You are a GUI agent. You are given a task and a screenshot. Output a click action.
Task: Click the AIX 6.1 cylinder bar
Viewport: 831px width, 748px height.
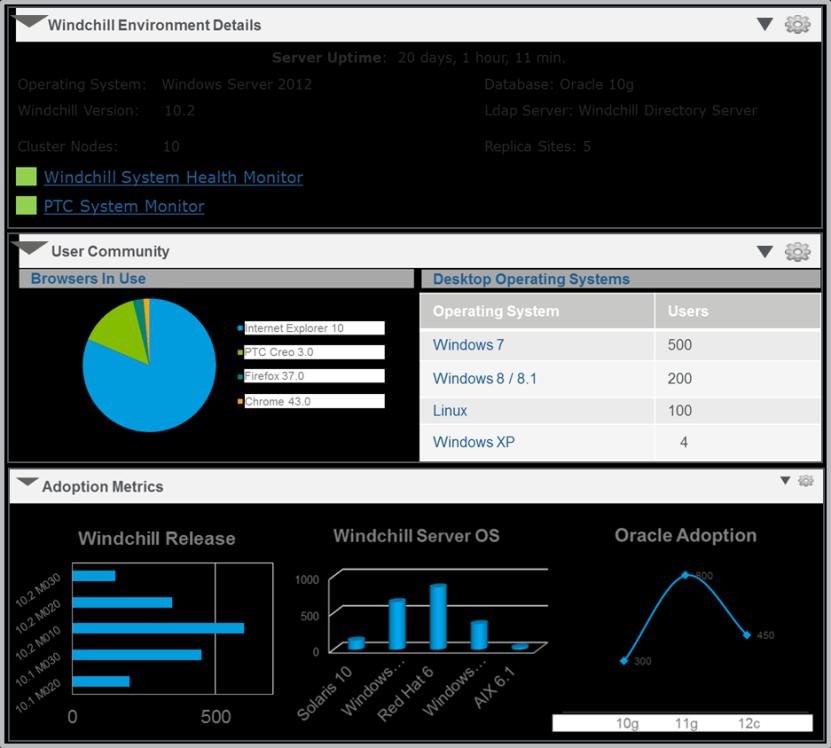point(520,646)
